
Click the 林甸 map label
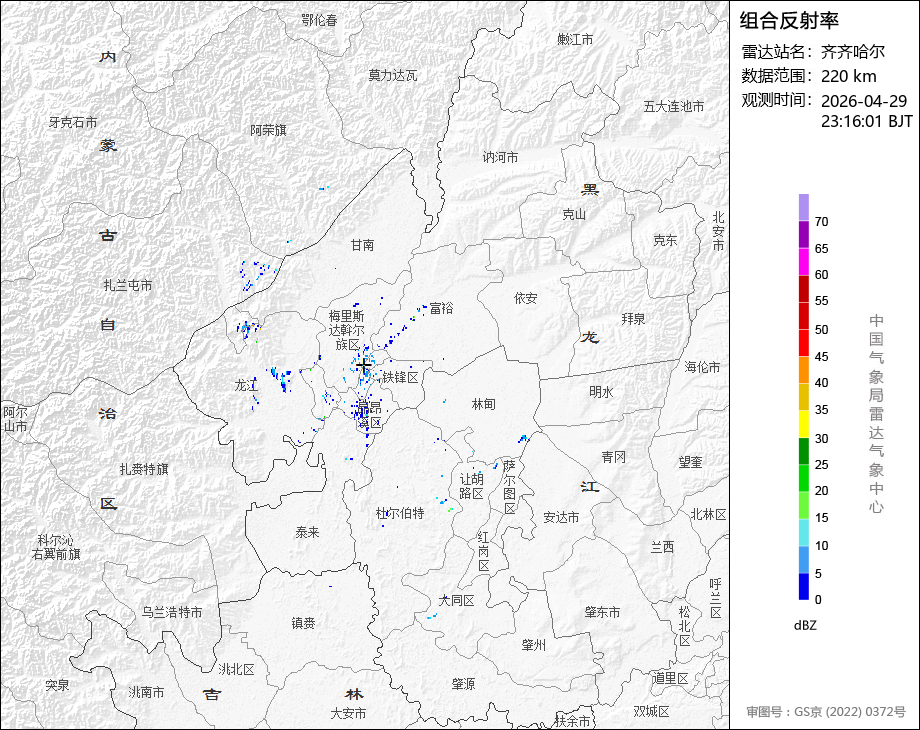pos(483,404)
